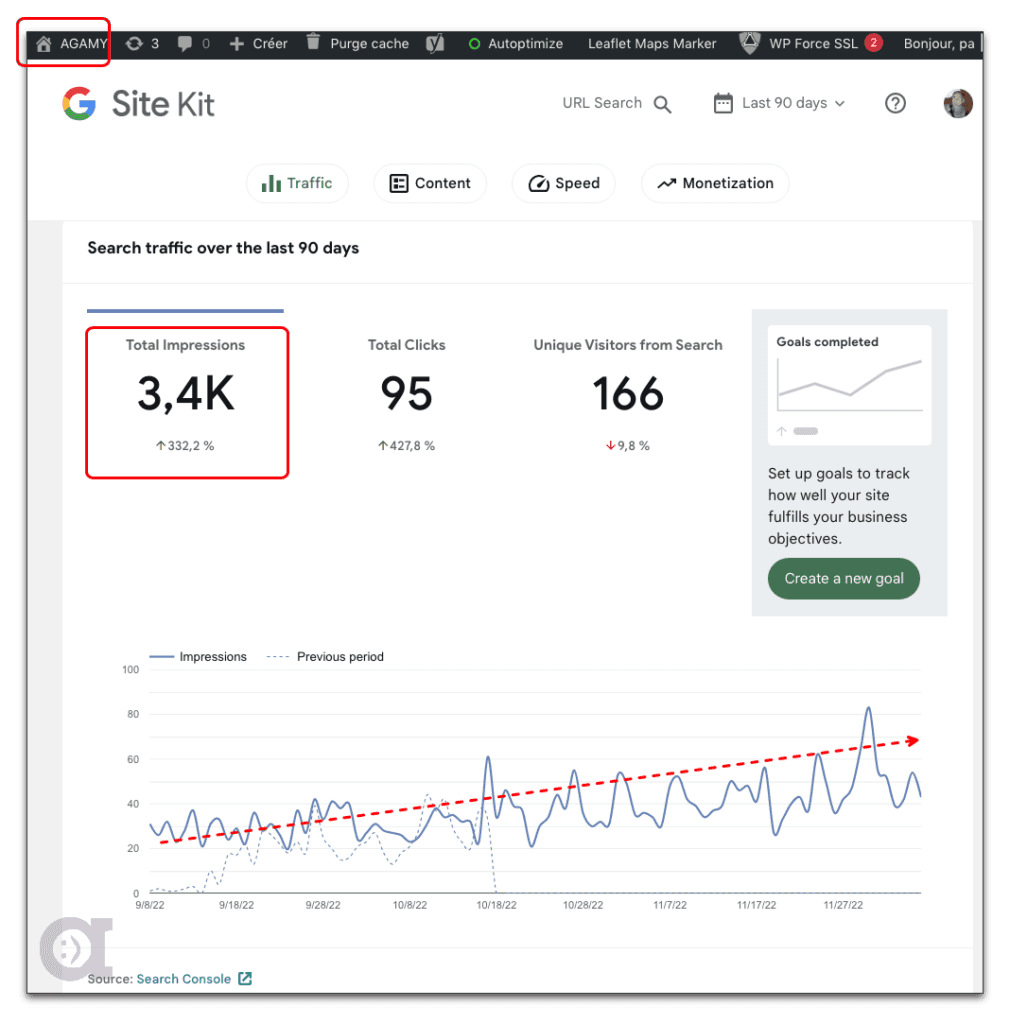Select the Unique Visitors from Search metric
The height and width of the screenshot is (1024, 1010).
tap(627, 394)
